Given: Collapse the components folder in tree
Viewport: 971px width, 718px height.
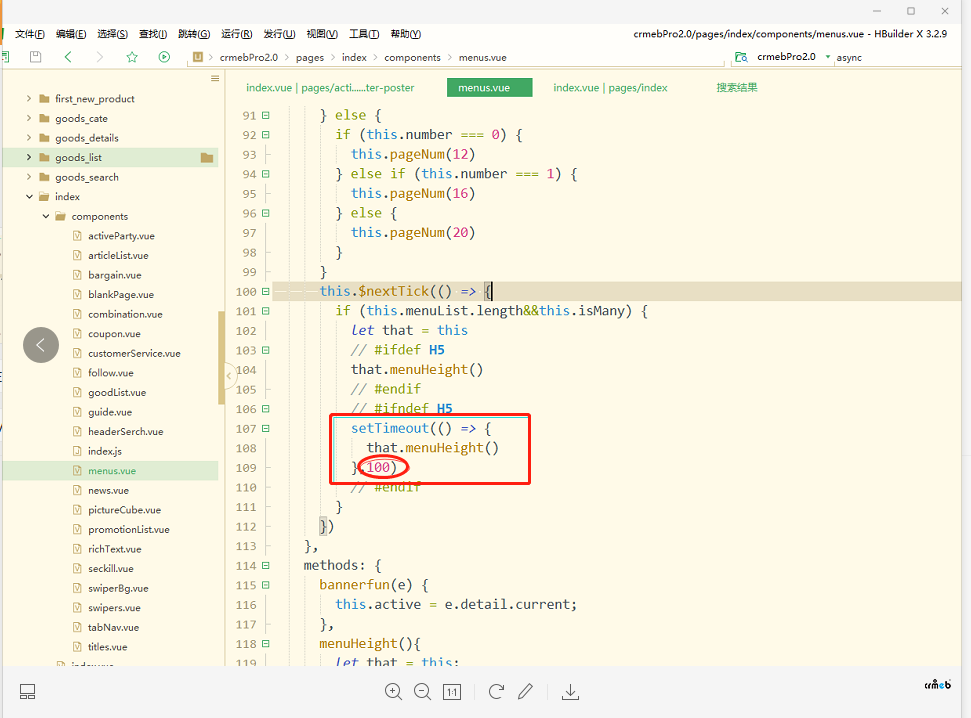Looking at the screenshot, I should pos(46,216).
